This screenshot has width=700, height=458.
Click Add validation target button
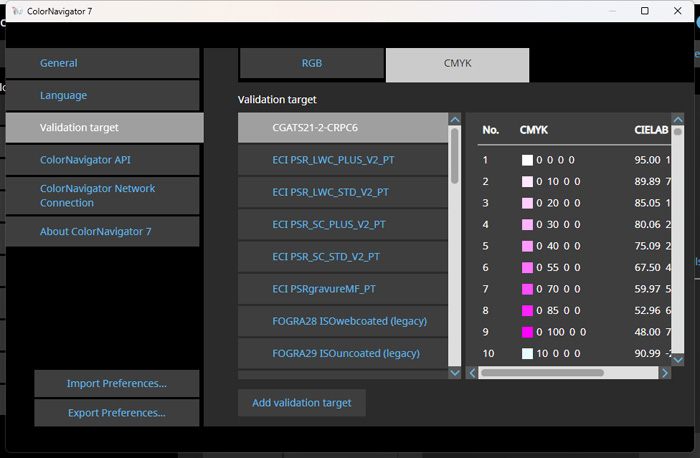point(302,403)
